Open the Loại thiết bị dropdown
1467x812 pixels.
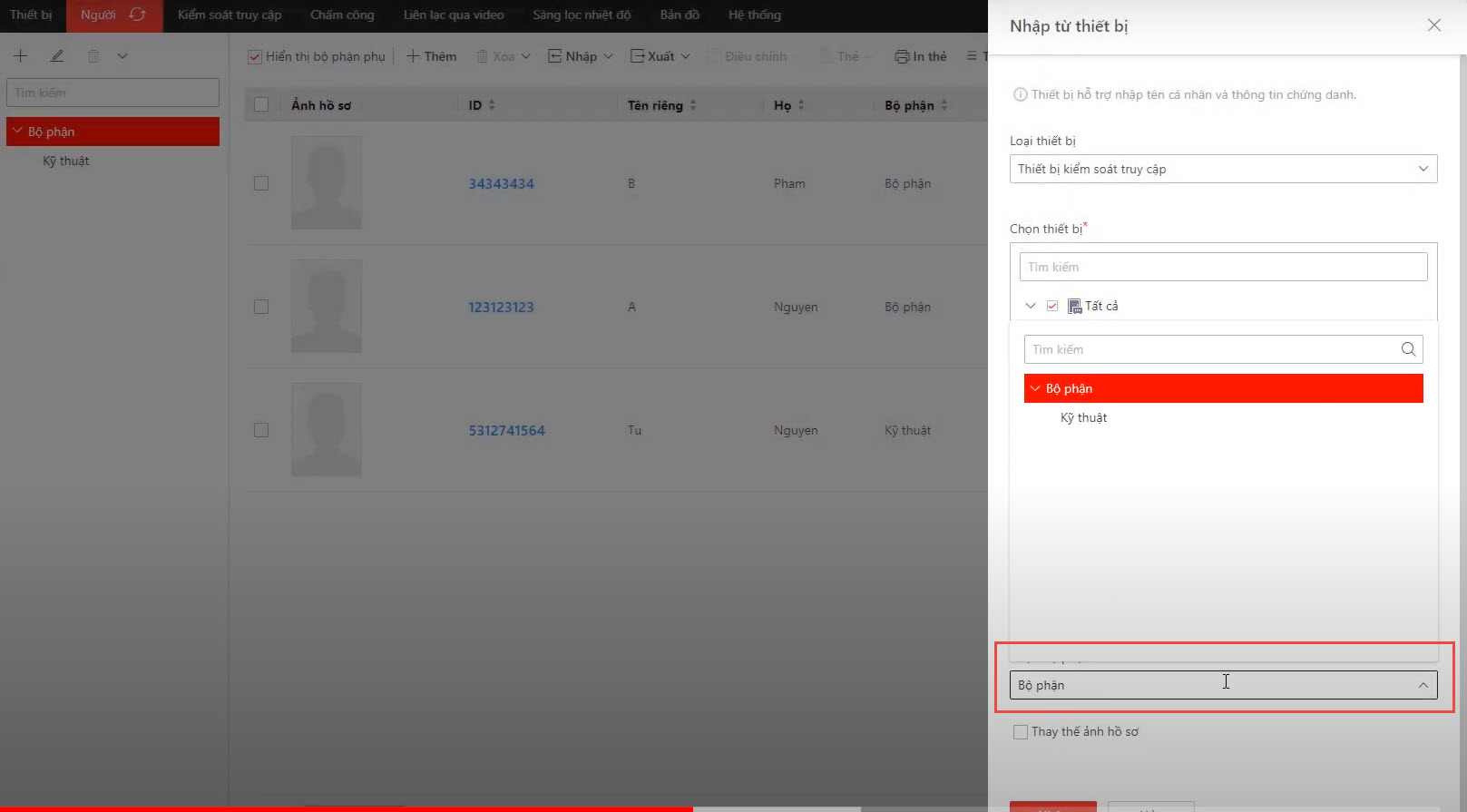click(x=1222, y=169)
